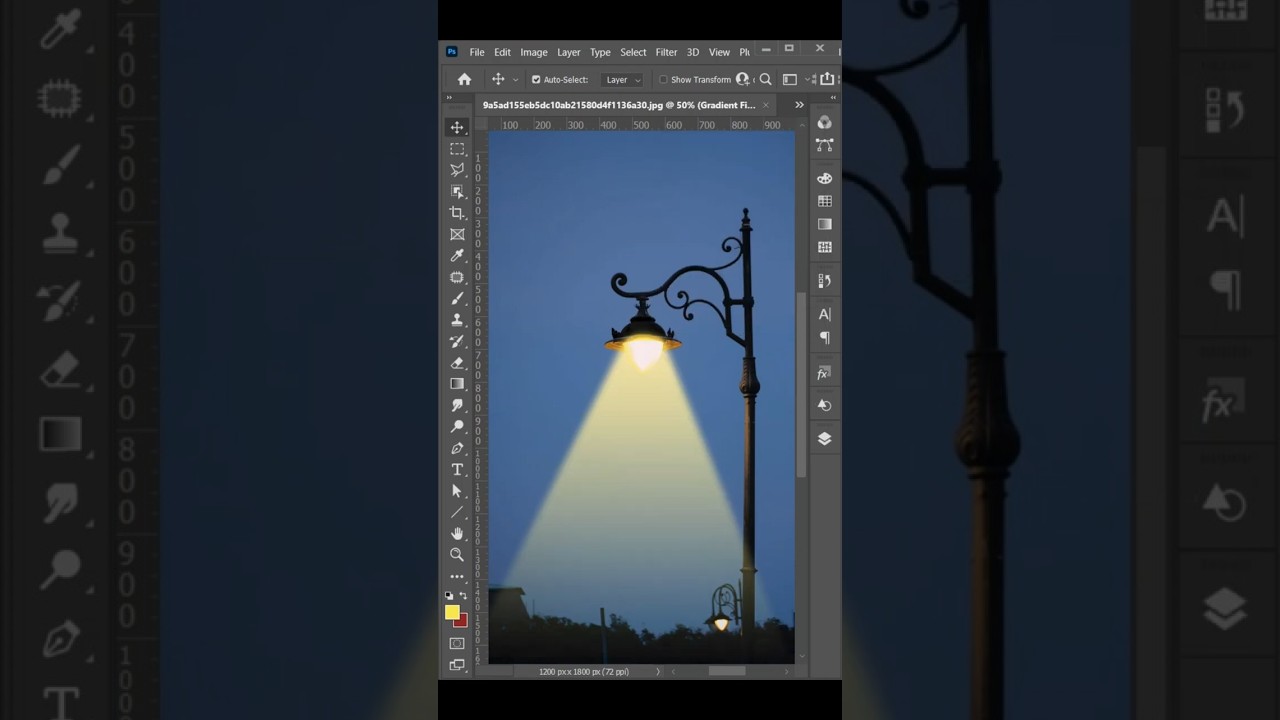Select the Pen tool
This screenshot has height=720, width=1280.
(457, 448)
